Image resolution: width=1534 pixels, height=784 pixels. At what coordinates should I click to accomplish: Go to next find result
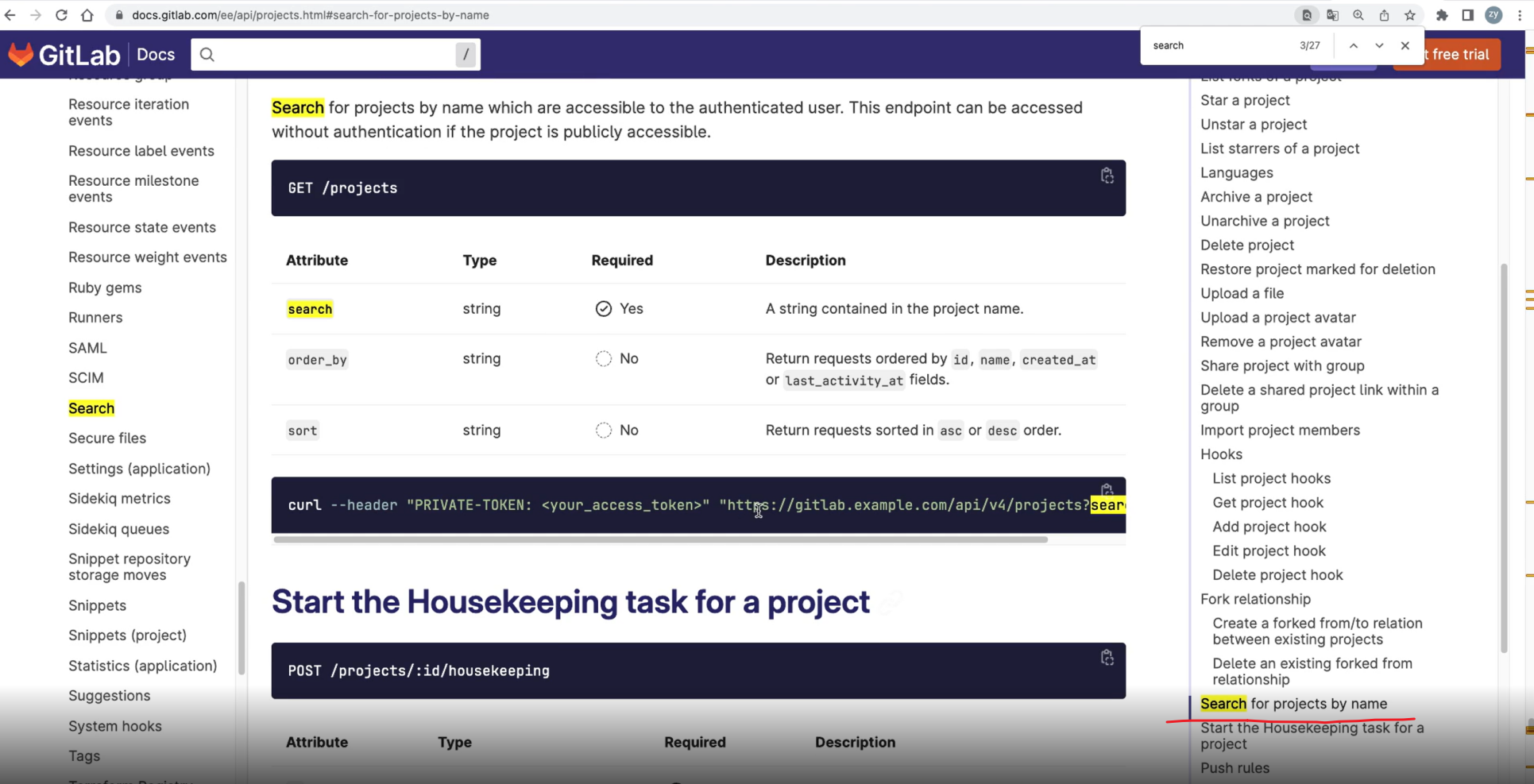coord(1379,45)
